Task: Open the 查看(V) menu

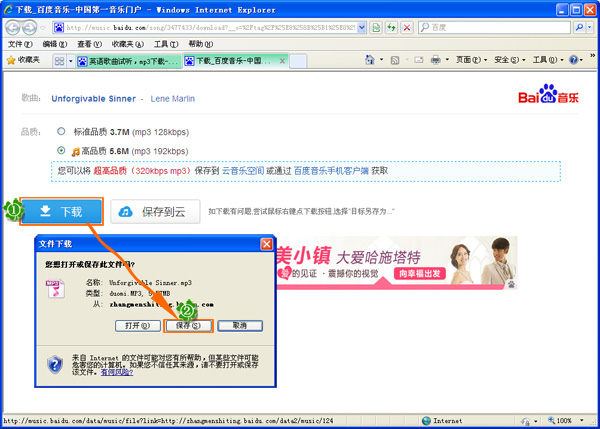Action: point(89,44)
